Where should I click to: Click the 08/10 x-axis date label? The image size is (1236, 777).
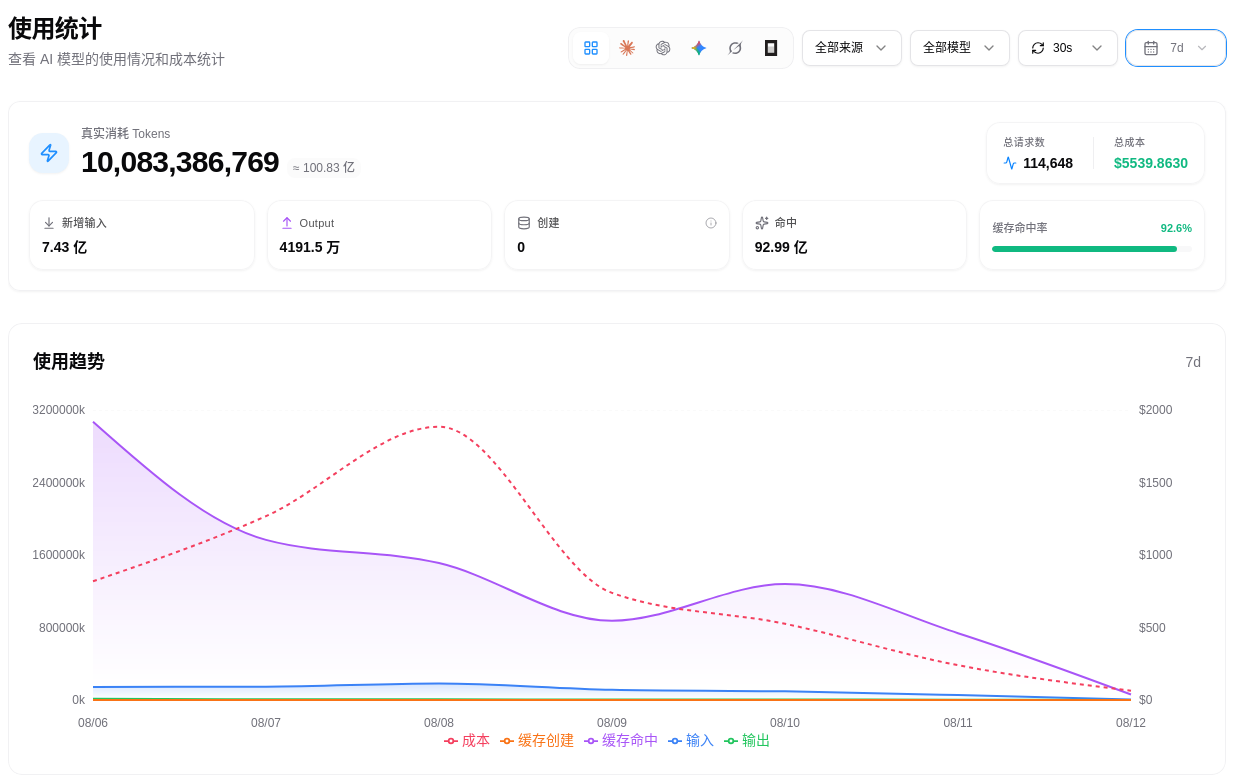[785, 722]
